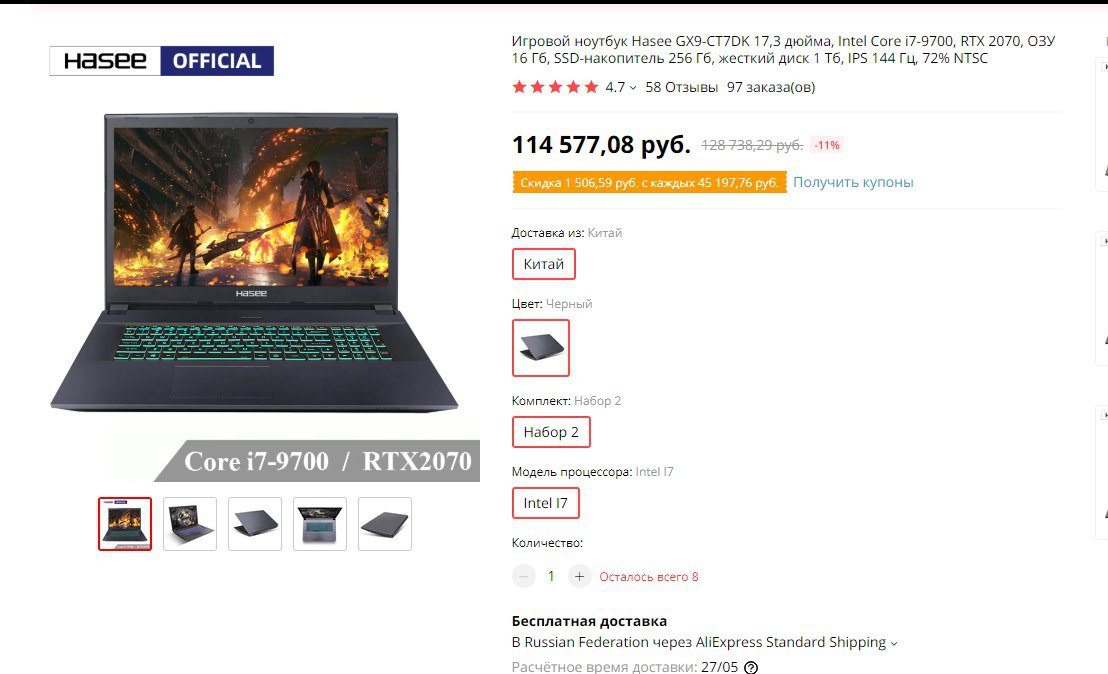Viewport: 1108px width, 674px height.
Task: Choose the Intel I7 processor option
Action: click(x=546, y=503)
